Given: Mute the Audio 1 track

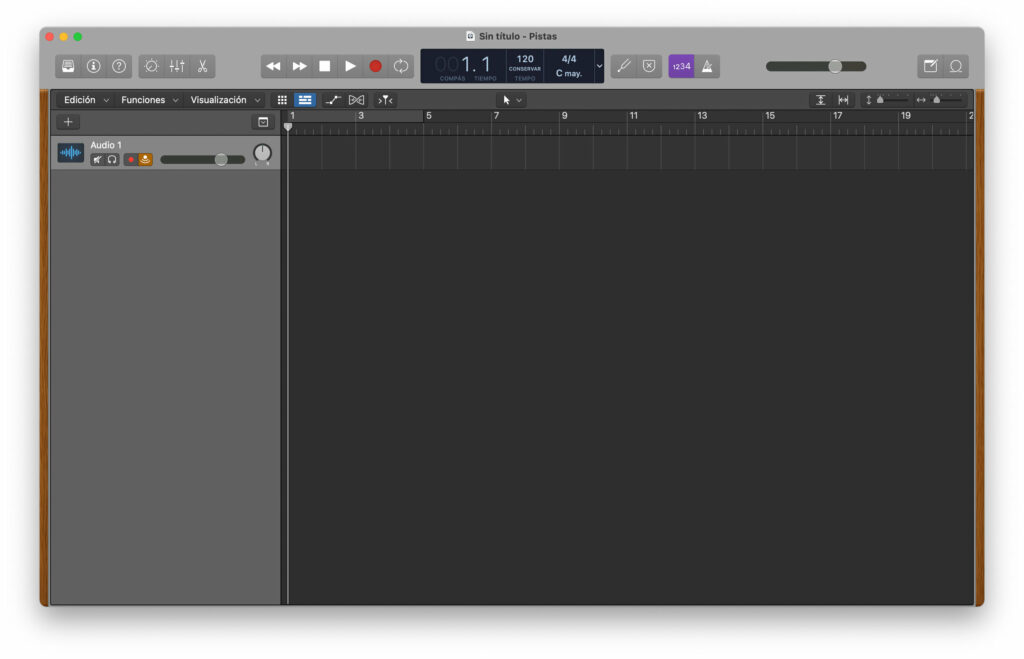Looking at the screenshot, I should (x=98, y=160).
